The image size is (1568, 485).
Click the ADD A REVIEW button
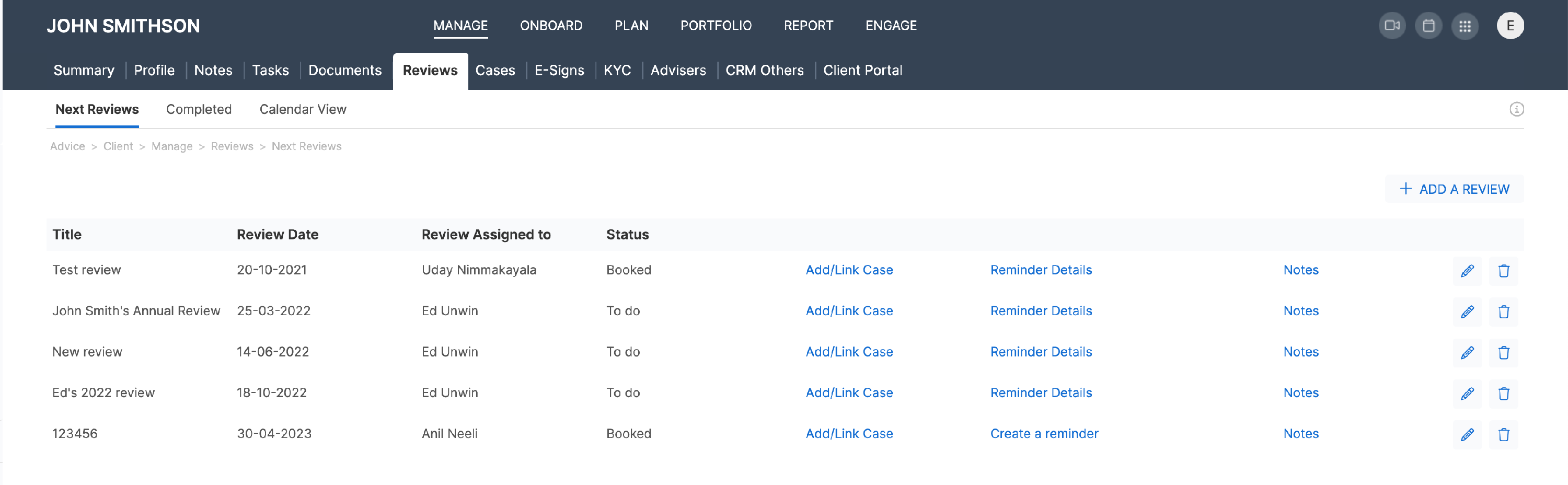[1454, 189]
